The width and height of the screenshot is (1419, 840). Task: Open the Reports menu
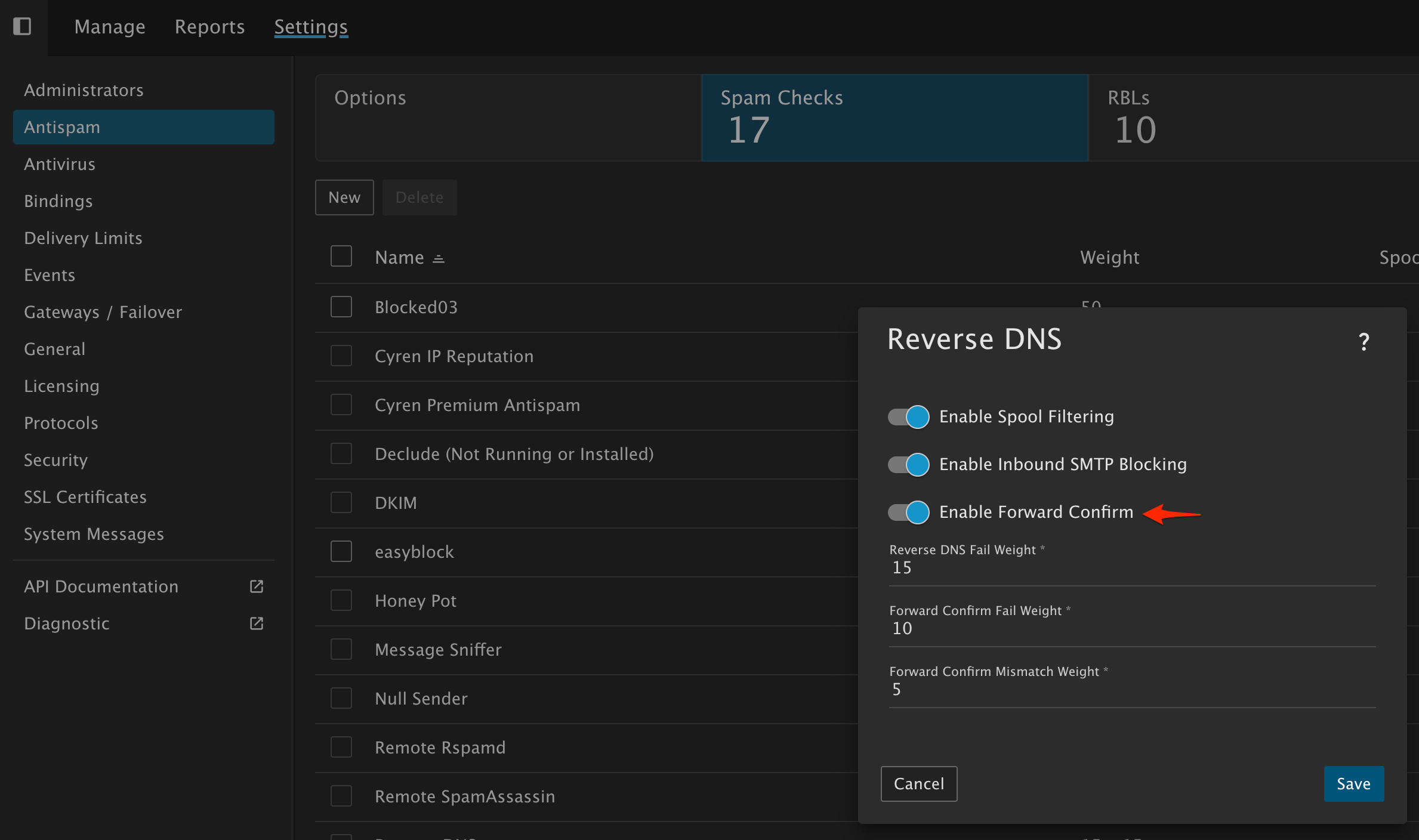pyautogui.click(x=209, y=27)
